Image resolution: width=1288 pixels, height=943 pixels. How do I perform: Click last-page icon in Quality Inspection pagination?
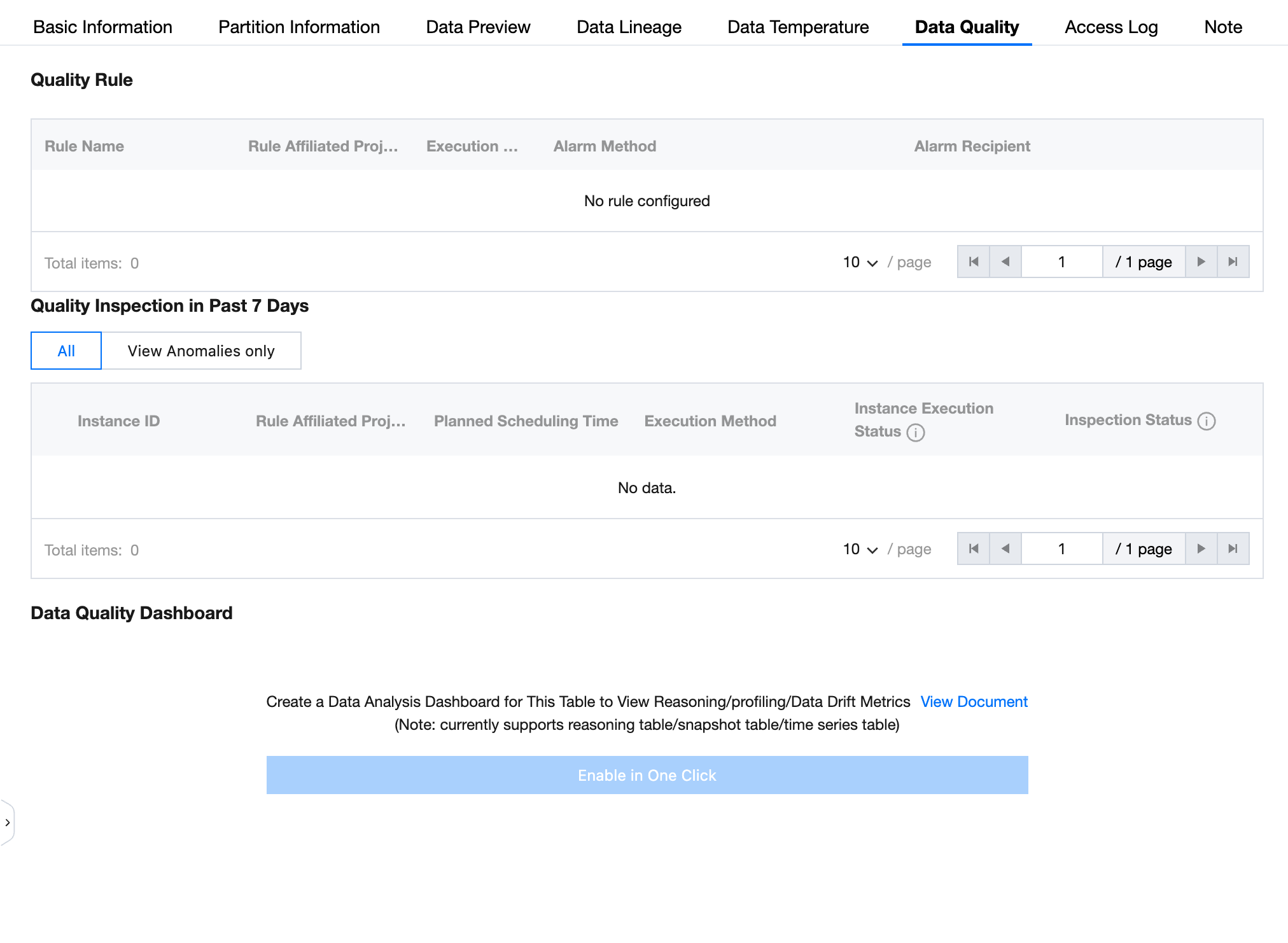pos(1233,548)
